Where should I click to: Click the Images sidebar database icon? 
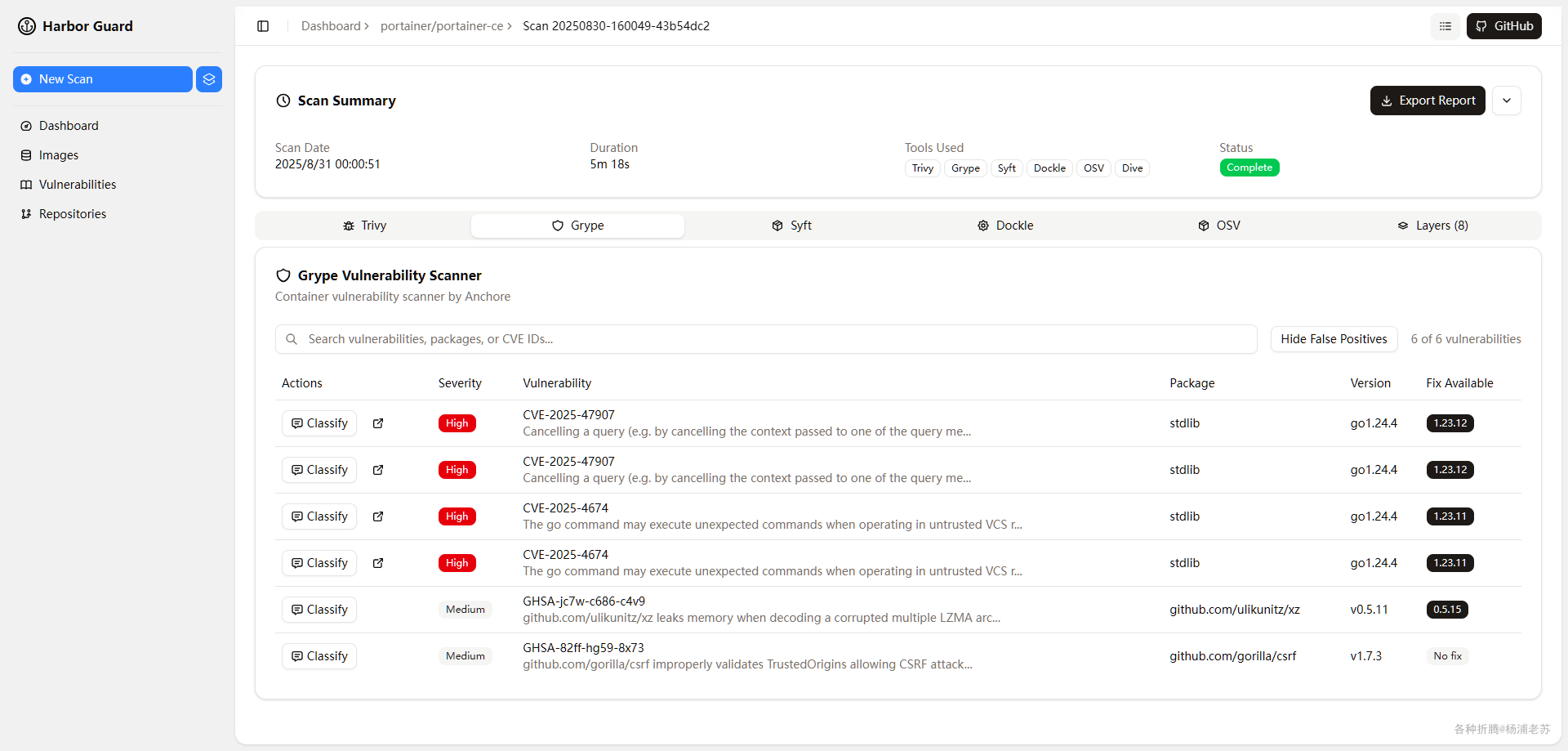tap(26, 155)
